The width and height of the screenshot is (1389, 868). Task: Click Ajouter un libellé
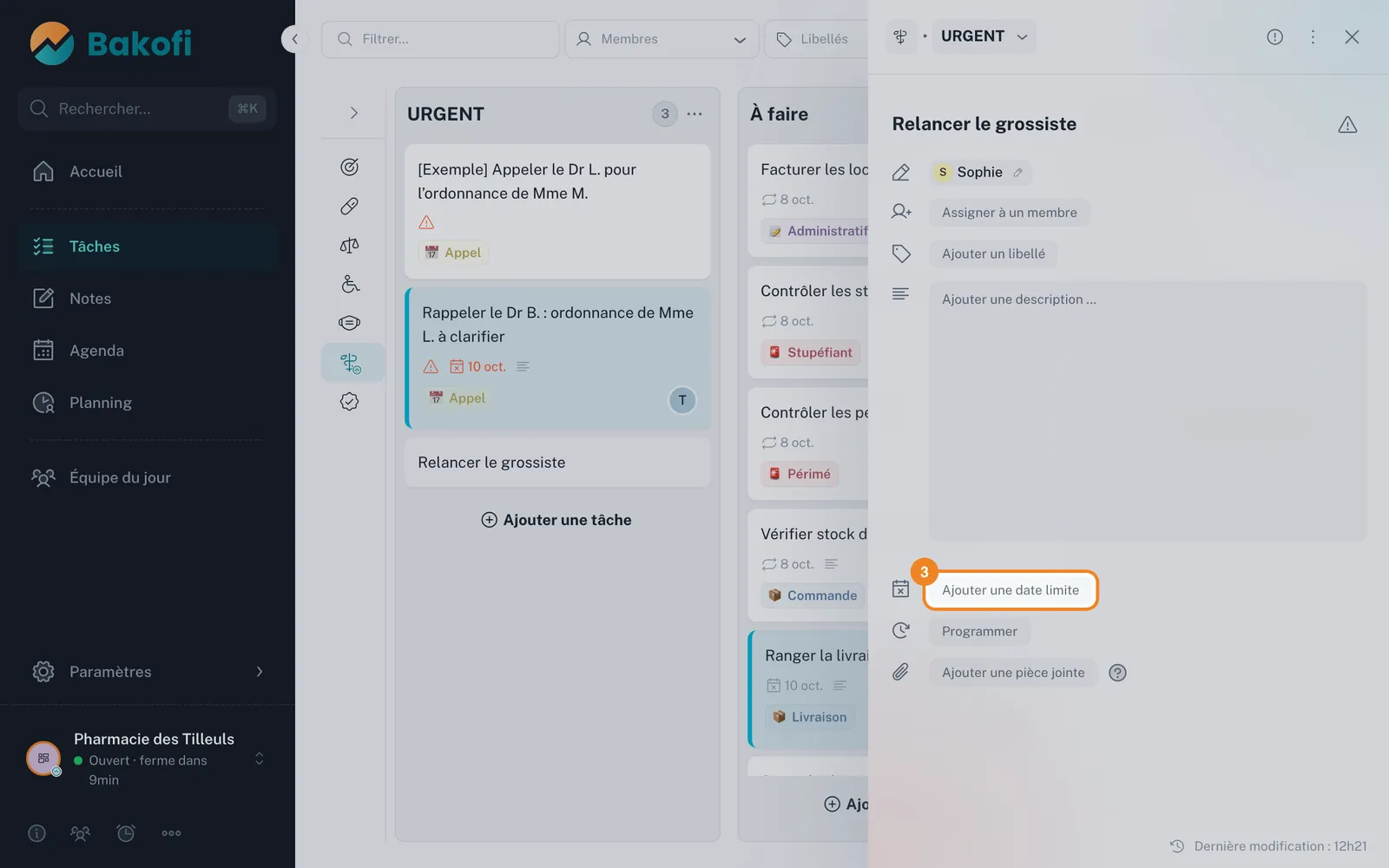[993, 253]
